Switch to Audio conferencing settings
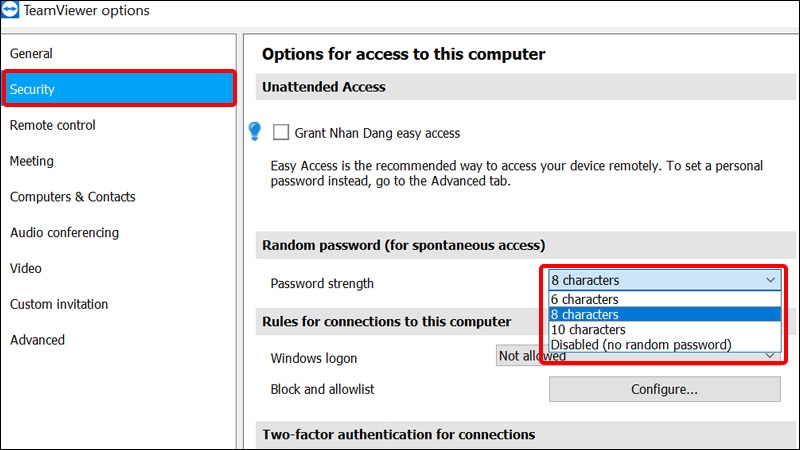 (x=64, y=233)
